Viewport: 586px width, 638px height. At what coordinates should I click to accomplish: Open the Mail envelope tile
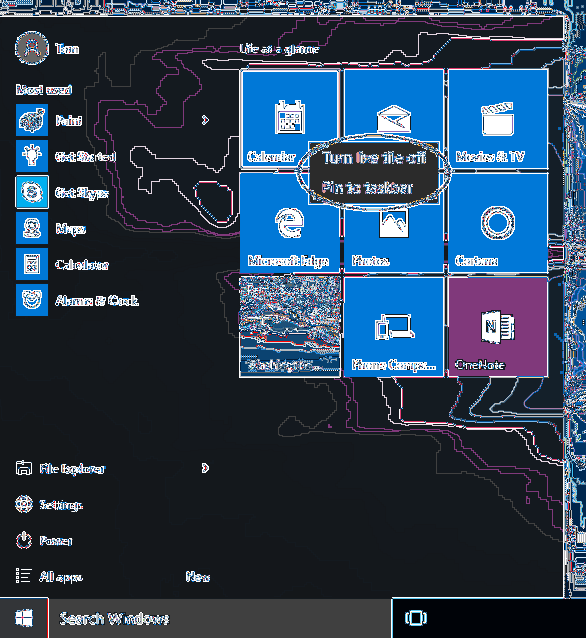[x=394, y=104]
